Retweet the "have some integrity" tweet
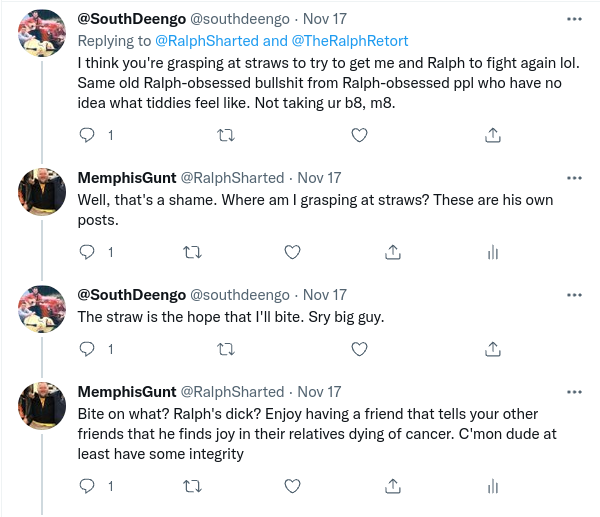The height and width of the screenshot is (517, 600). pyautogui.click(x=192, y=486)
